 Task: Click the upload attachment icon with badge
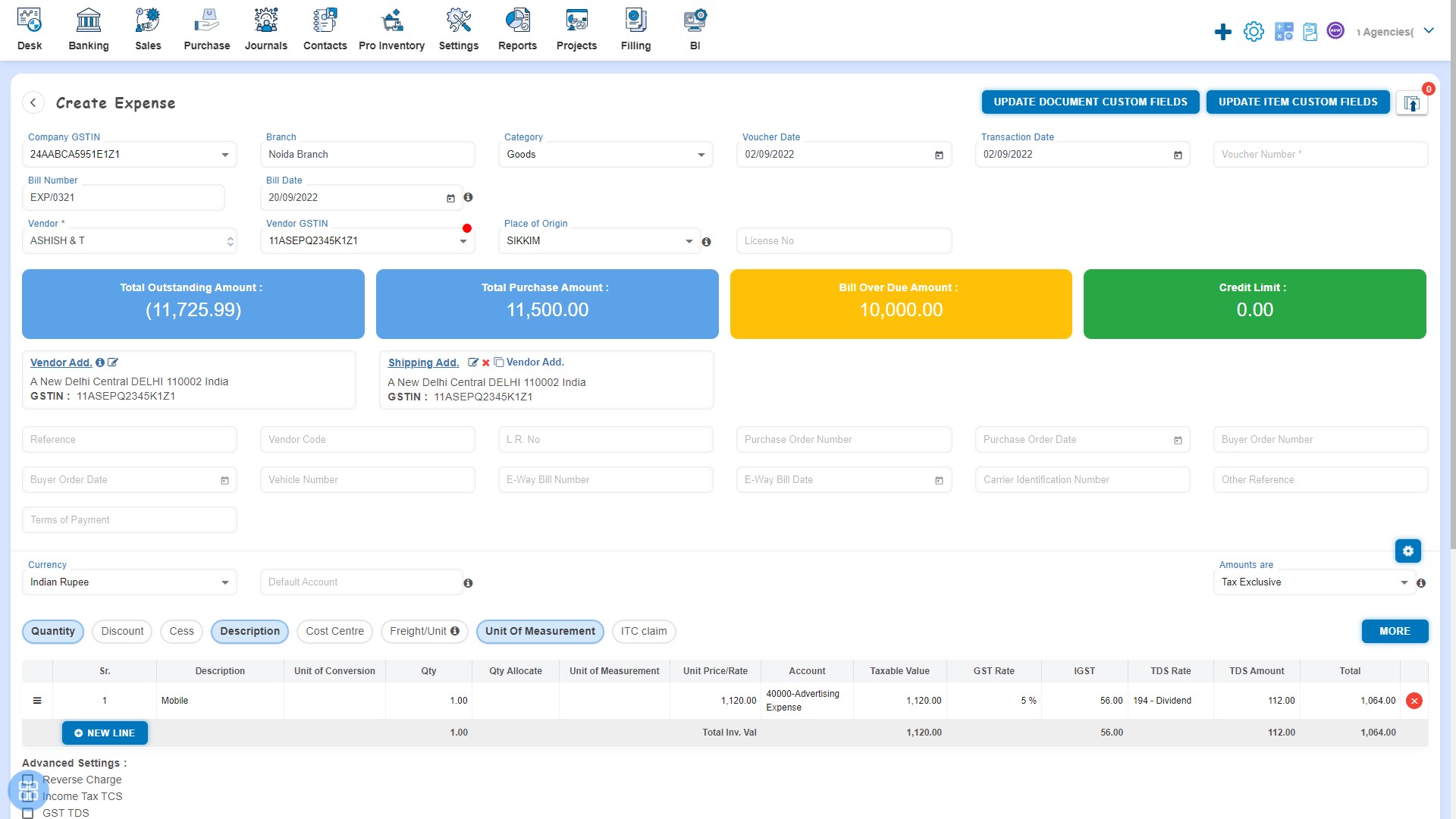tap(1412, 103)
